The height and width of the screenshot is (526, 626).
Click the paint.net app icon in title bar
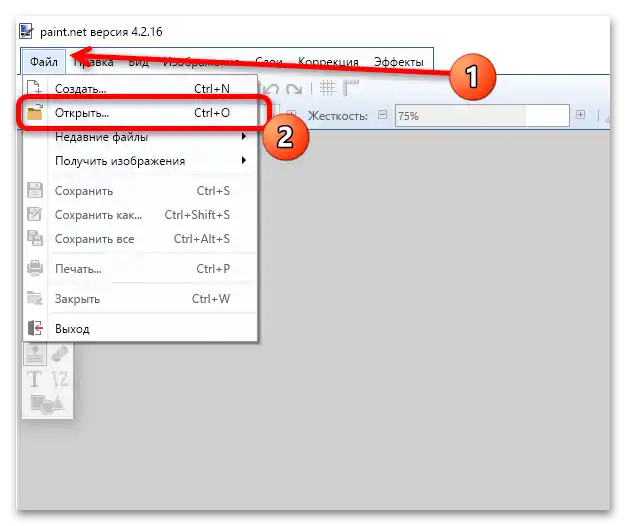(x=26, y=31)
